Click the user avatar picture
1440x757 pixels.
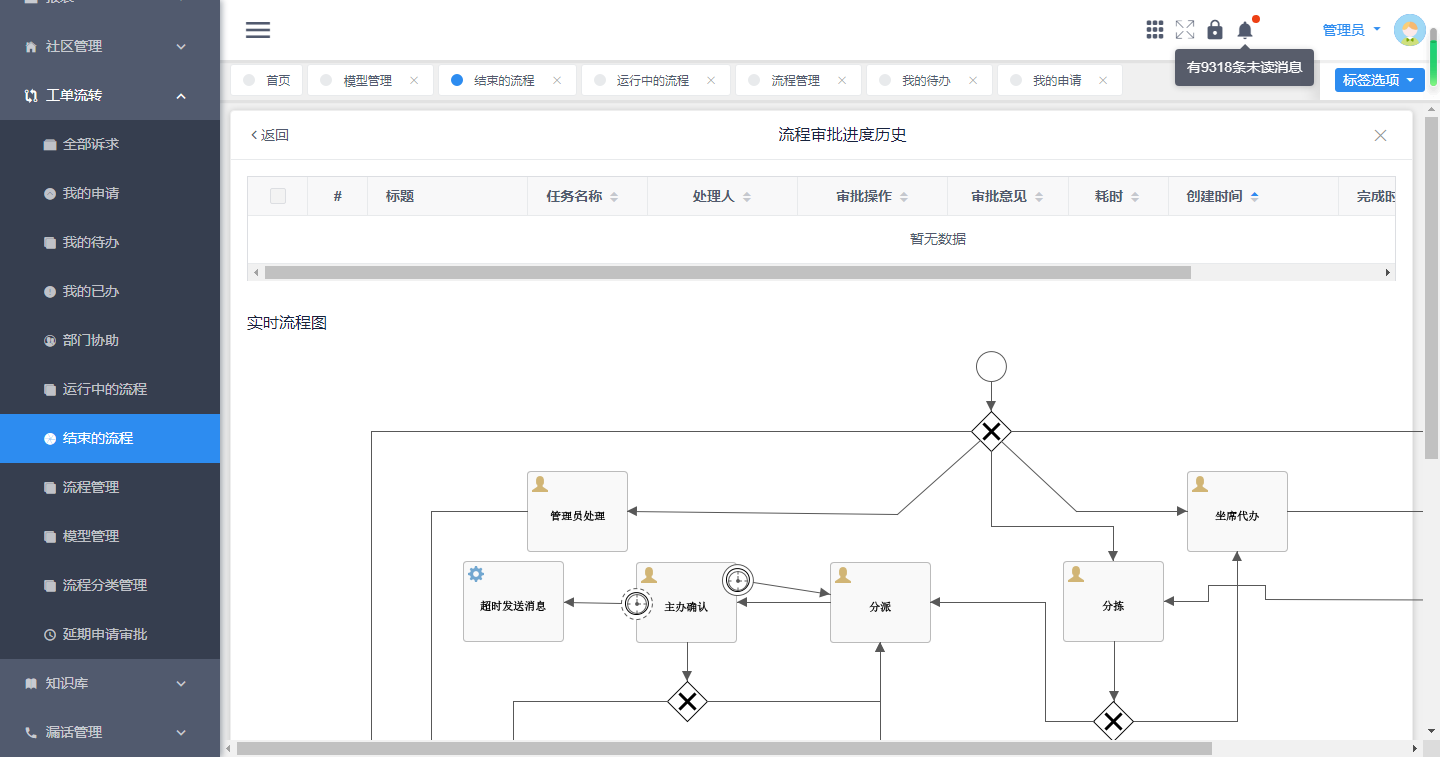1410,30
